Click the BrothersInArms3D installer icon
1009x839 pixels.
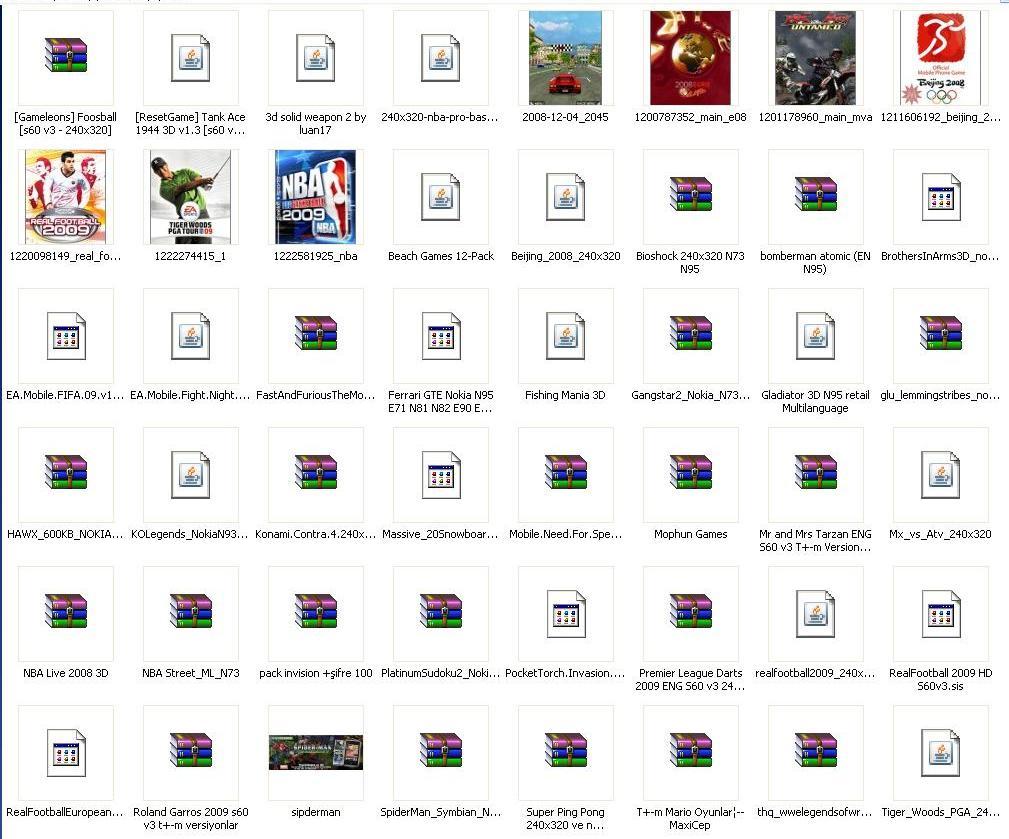click(940, 196)
